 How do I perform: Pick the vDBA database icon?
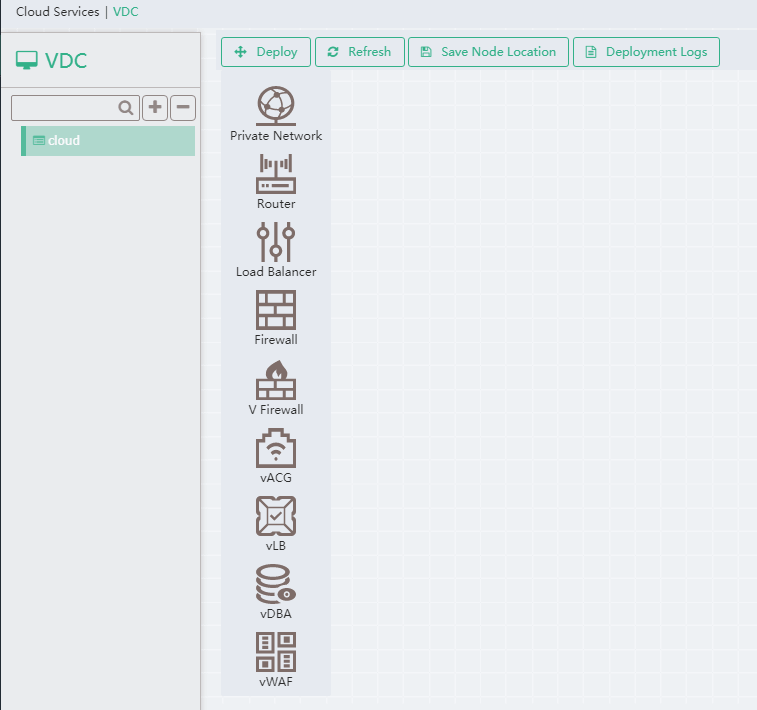(276, 584)
